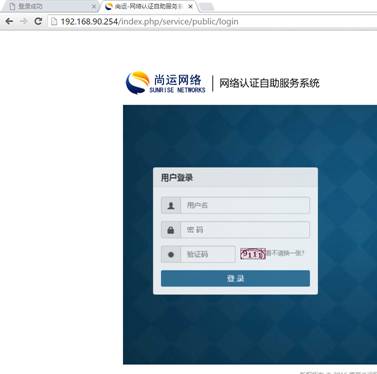This screenshot has height=374, width=377.
Task: Click the favicon on the first tab
Action: tap(12, 6)
